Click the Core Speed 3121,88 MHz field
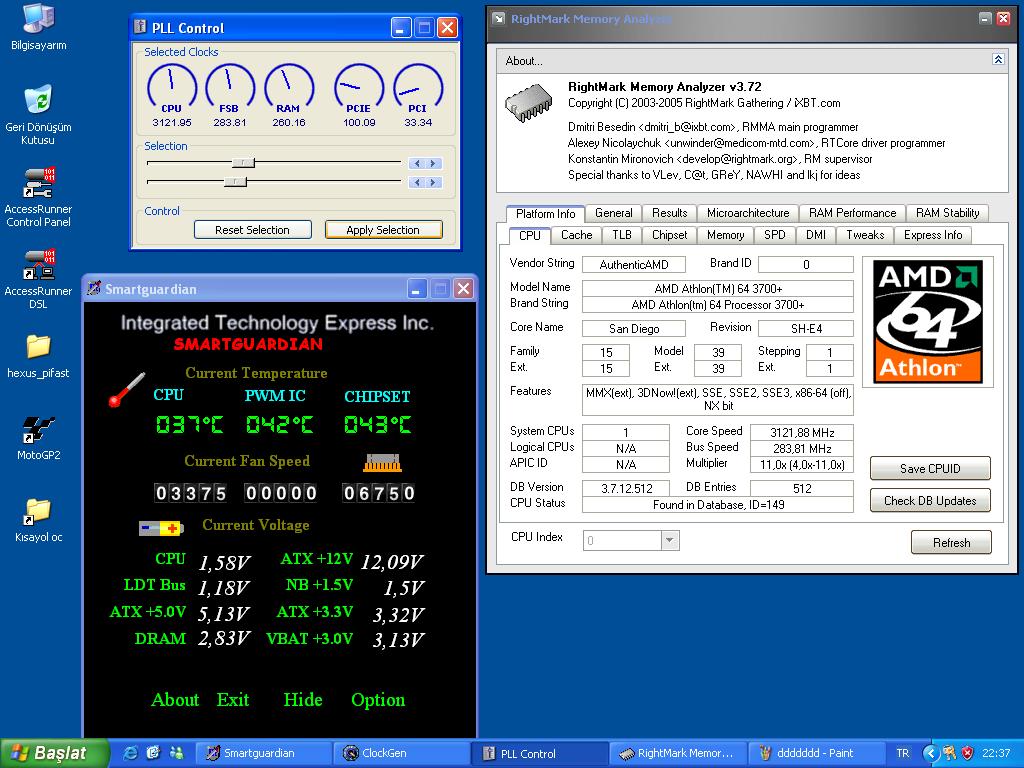The height and width of the screenshot is (768, 1024). 802,432
